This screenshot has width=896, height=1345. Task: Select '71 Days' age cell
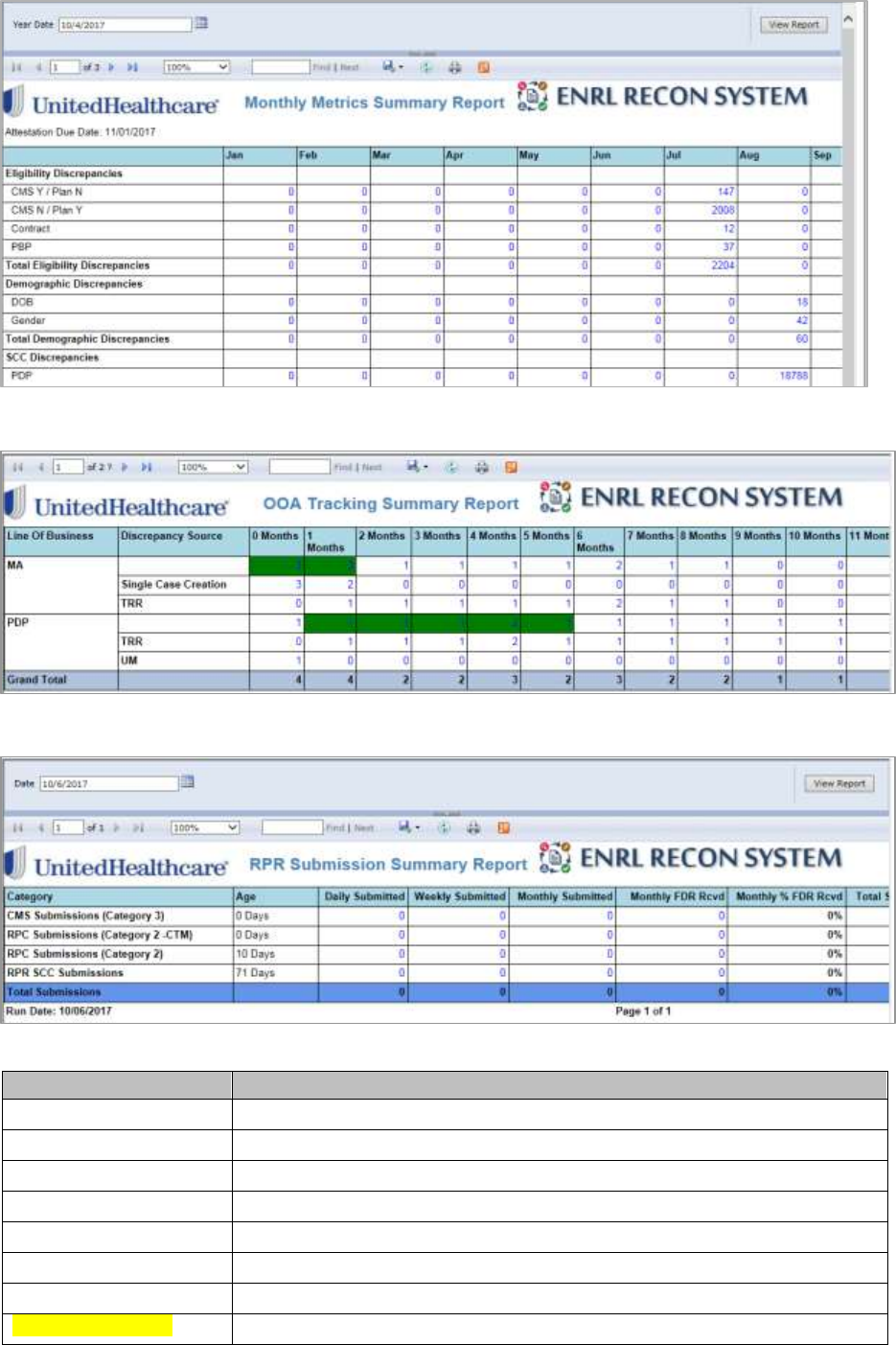276,973
